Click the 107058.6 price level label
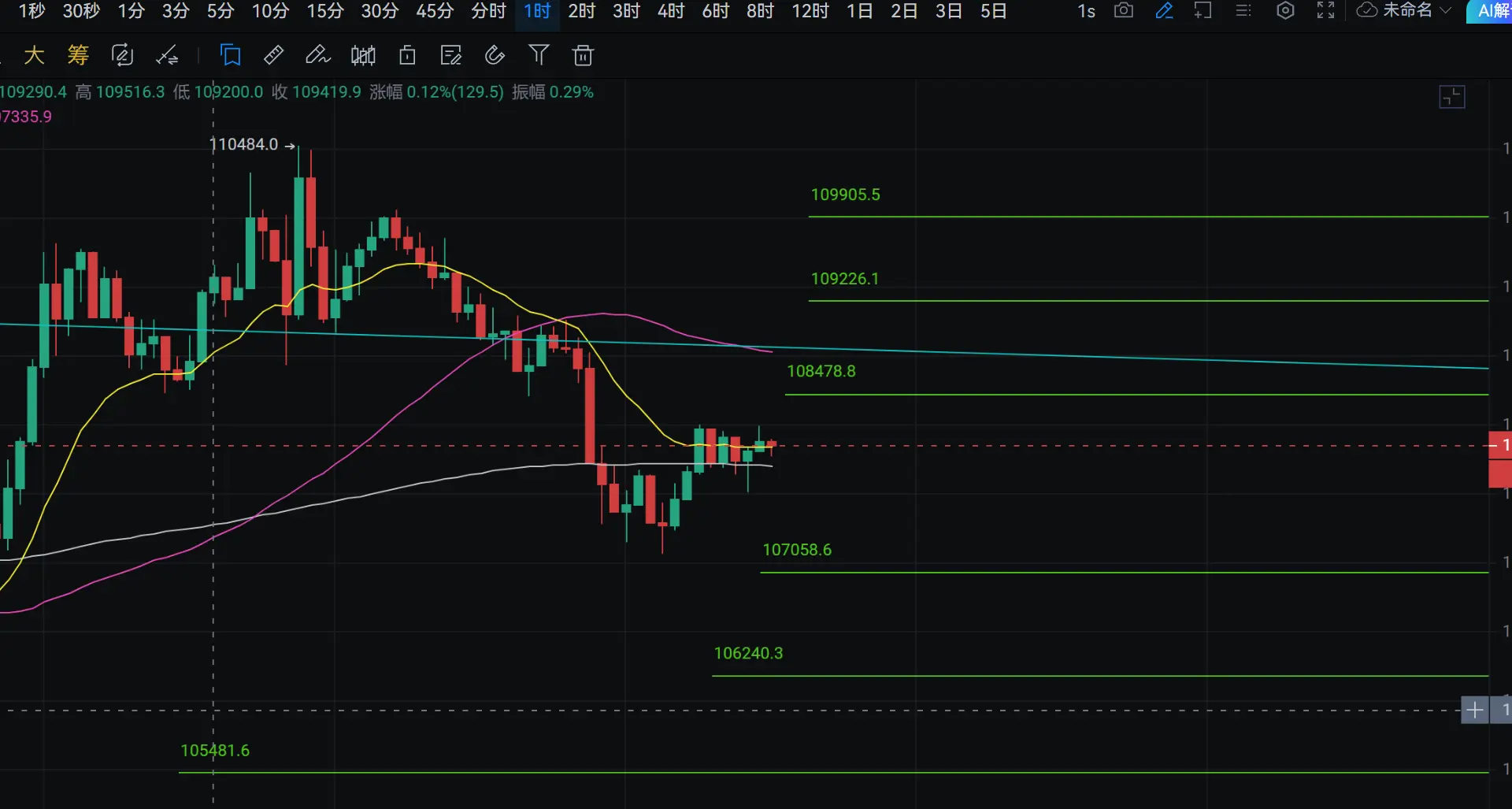1512x809 pixels. pyautogui.click(x=797, y=550)
